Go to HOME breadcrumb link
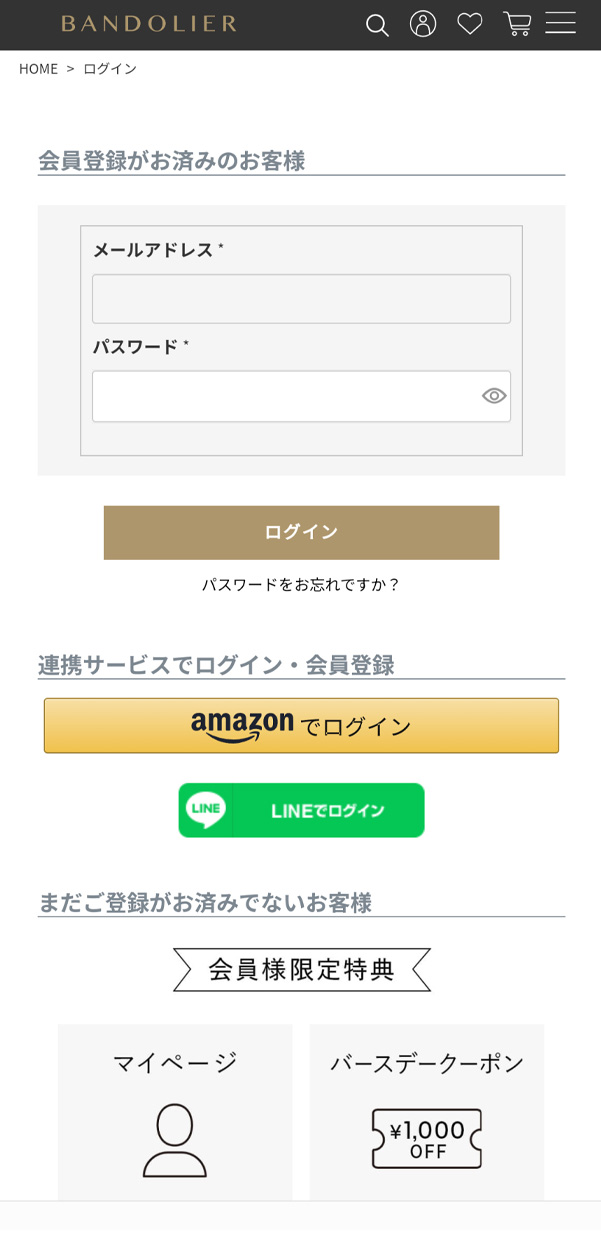The width and height of the screenshot is (601, 1251). point(38,69)
